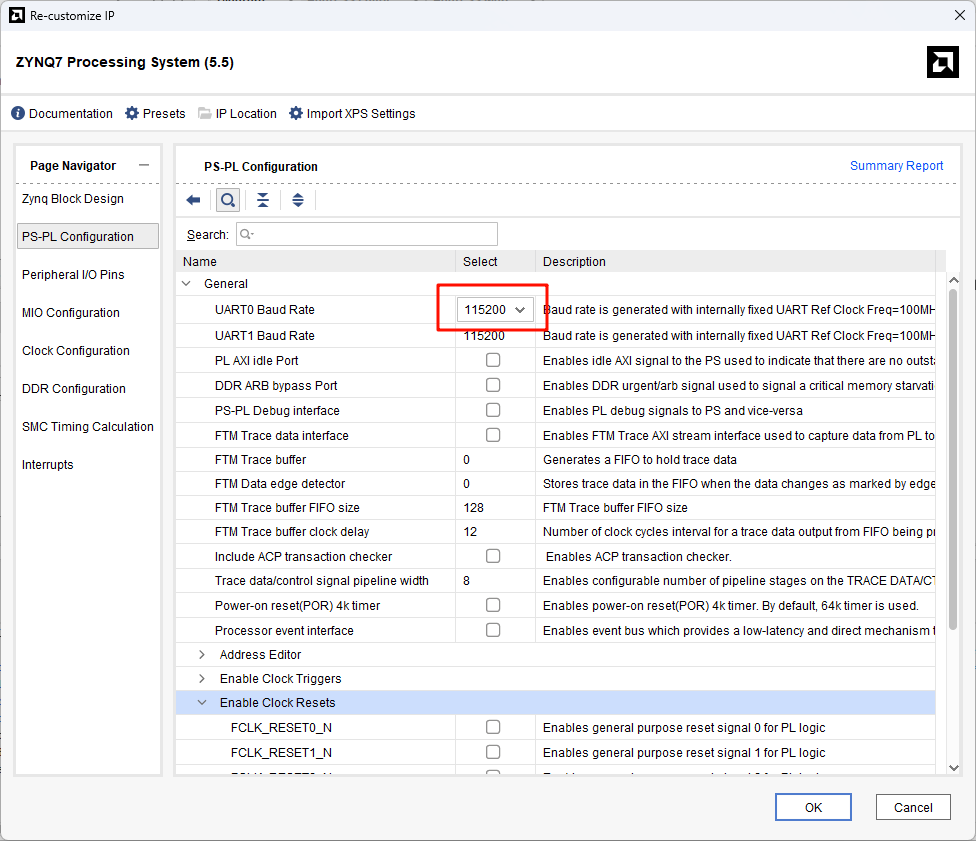Open Documentation info icon

(x=18, y=113)
